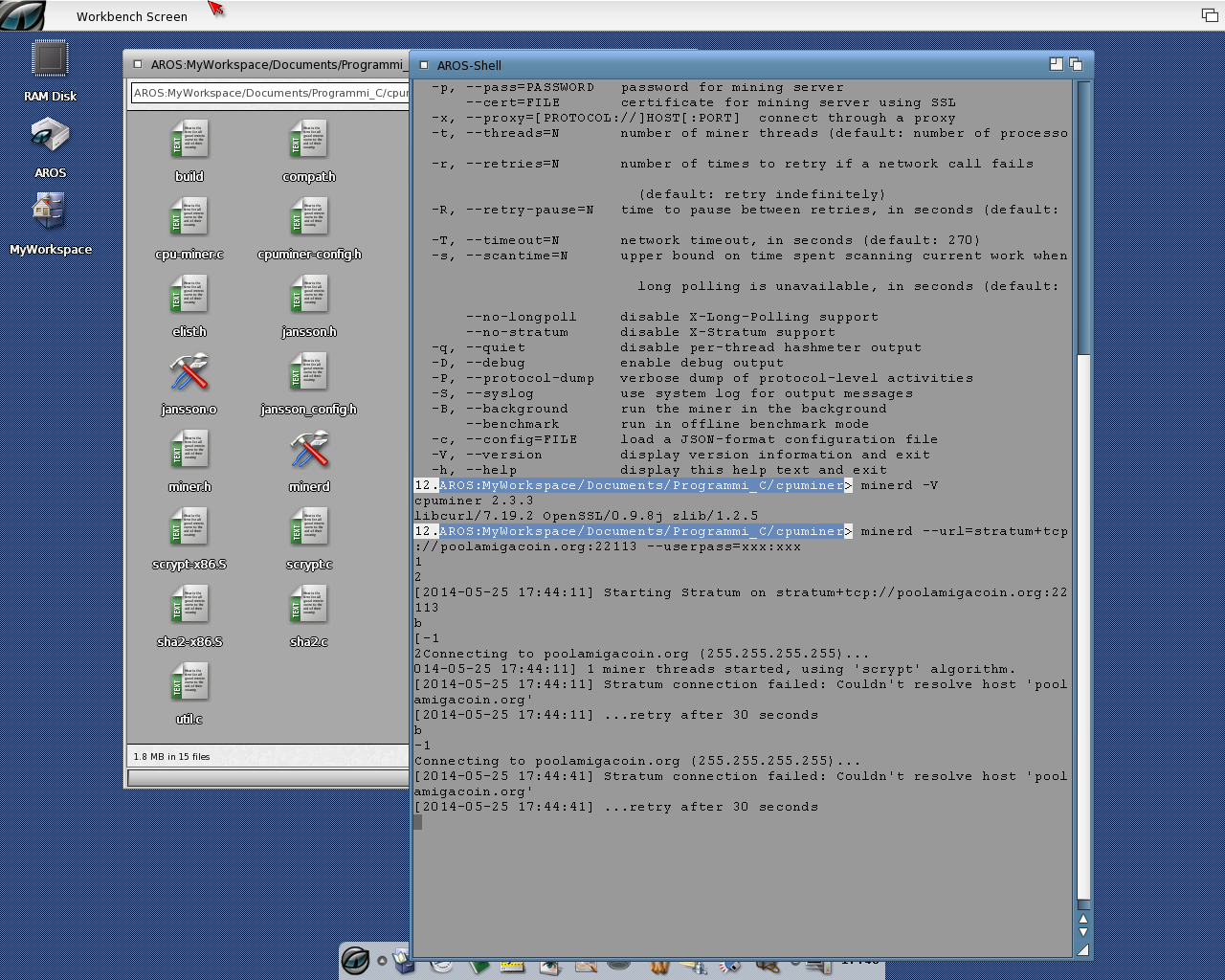
Task: Click the shell scrollbar up arrow
Action: point(1083,919)
